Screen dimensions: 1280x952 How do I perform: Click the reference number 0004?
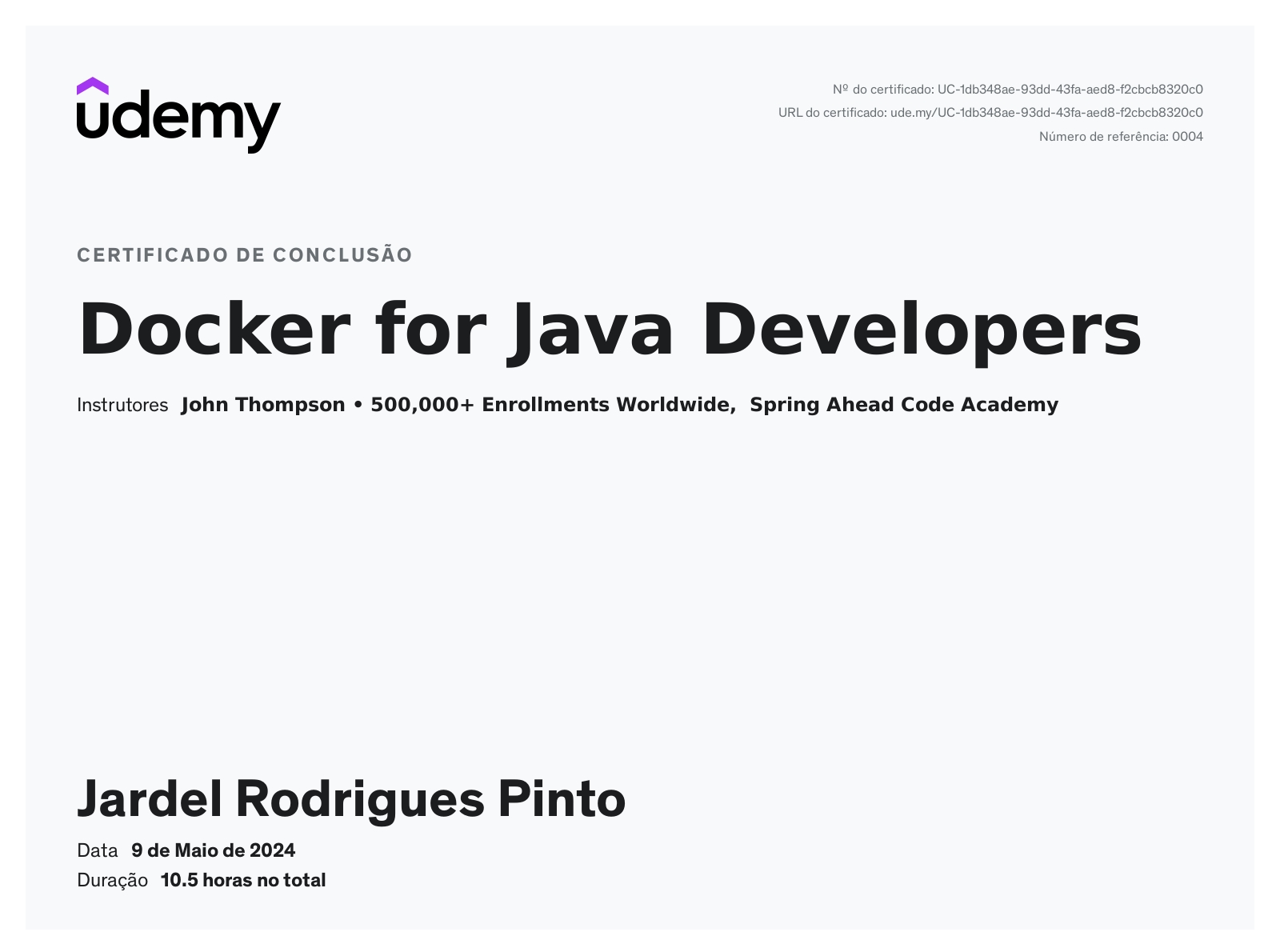point(1188,136)
